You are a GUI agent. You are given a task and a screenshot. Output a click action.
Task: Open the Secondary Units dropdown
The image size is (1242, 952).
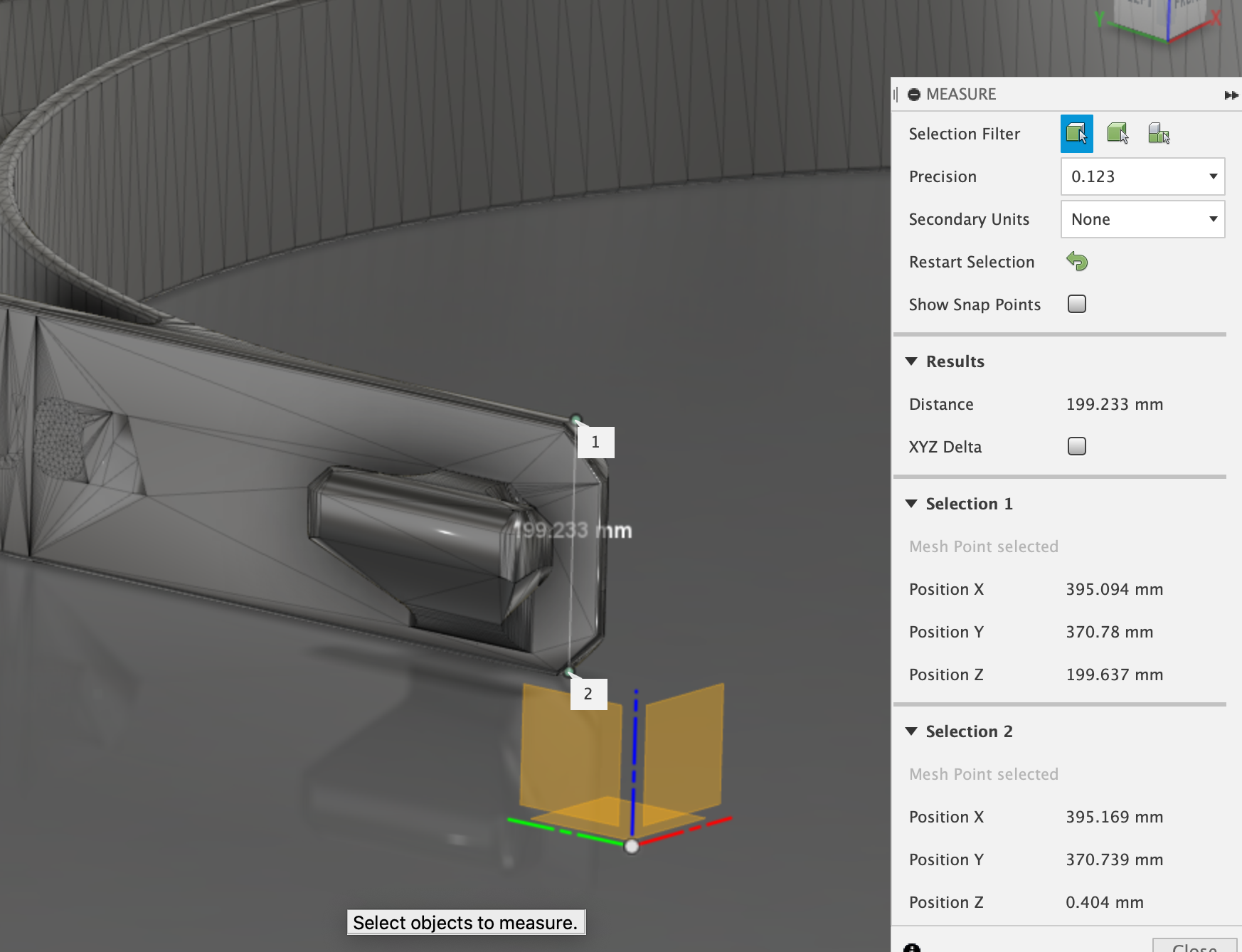[1142, 219]
